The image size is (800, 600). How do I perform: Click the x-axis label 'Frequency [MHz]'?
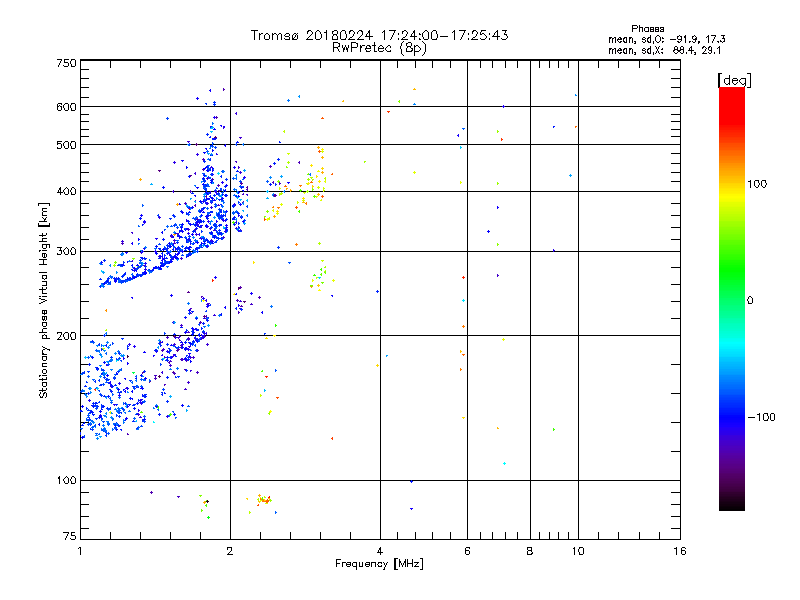379,564
